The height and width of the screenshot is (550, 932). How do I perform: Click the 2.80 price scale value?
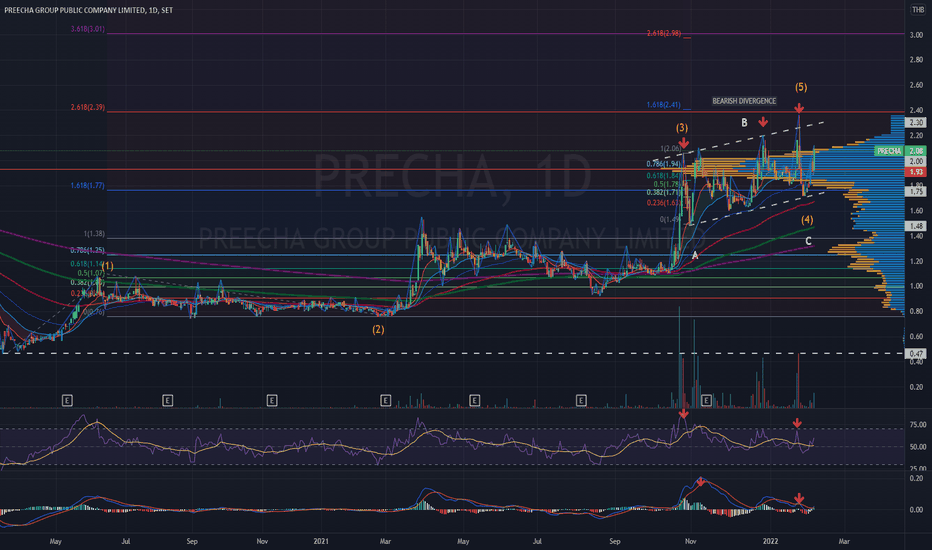(916, 59)
